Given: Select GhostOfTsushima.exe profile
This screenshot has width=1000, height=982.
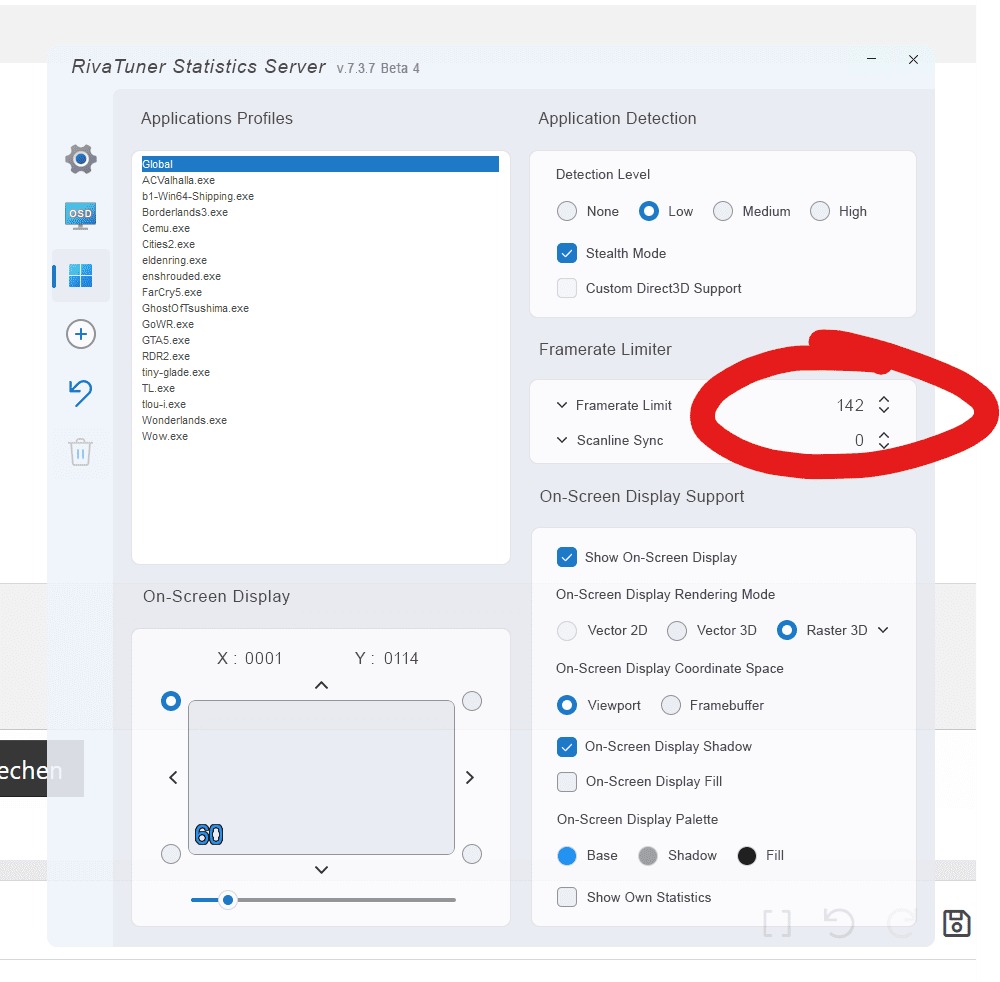Looking at the screenshot, I should click(195, 308).
